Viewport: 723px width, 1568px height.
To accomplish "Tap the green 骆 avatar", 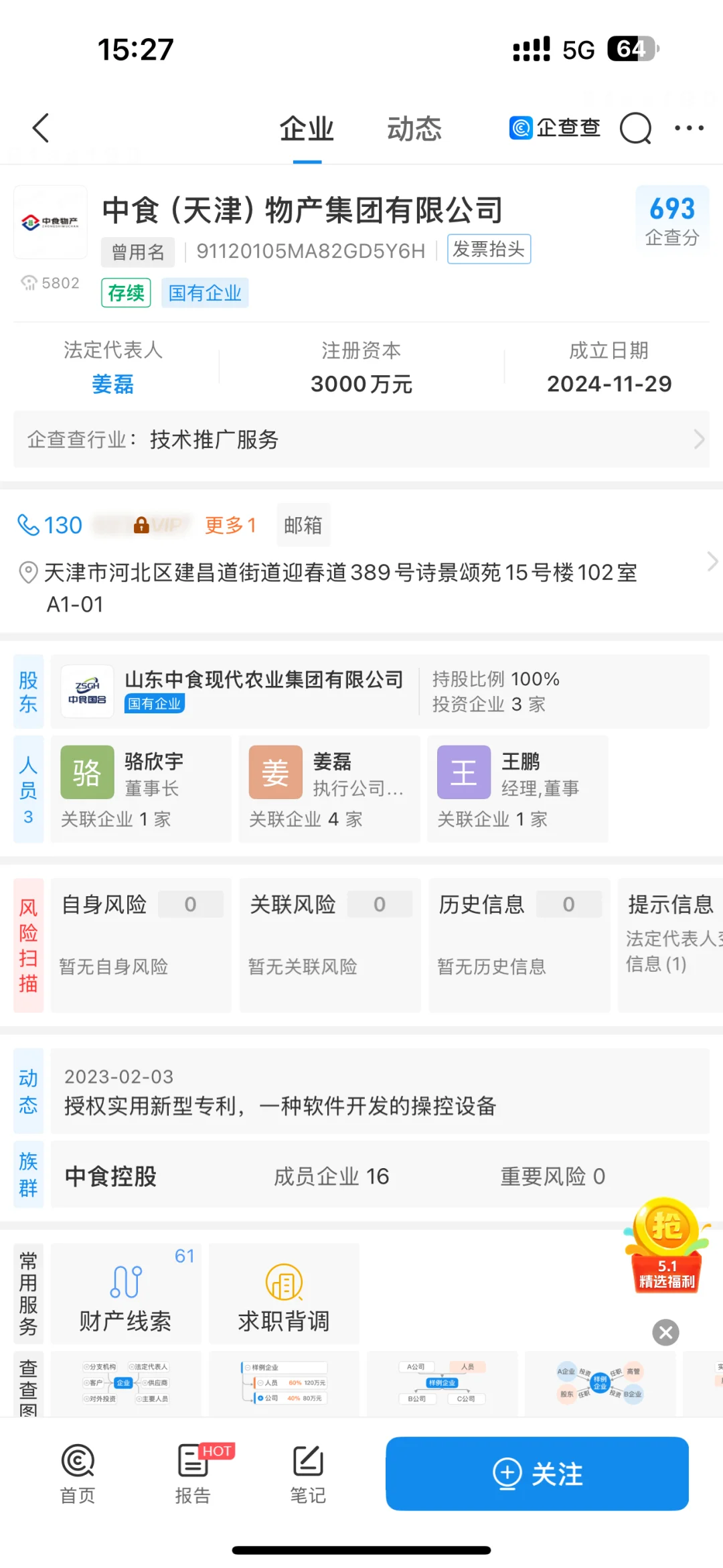I will pyautogui.click(x=87, y=772).
